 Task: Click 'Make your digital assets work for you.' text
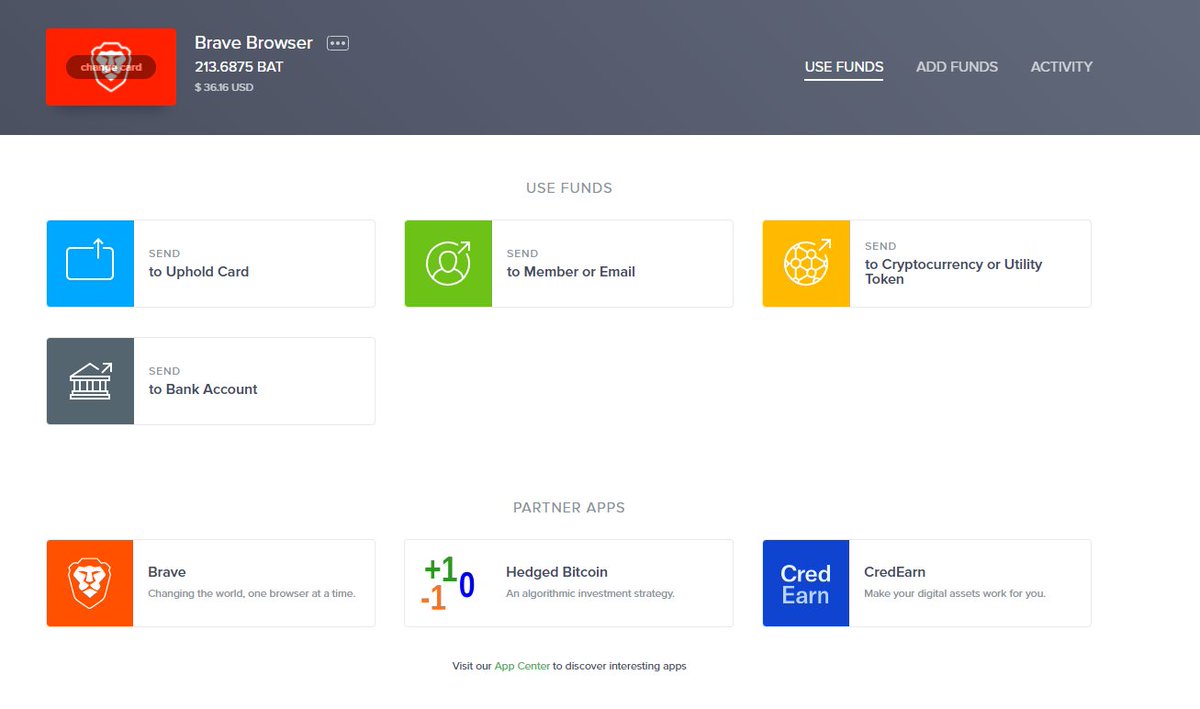[954, 593]
